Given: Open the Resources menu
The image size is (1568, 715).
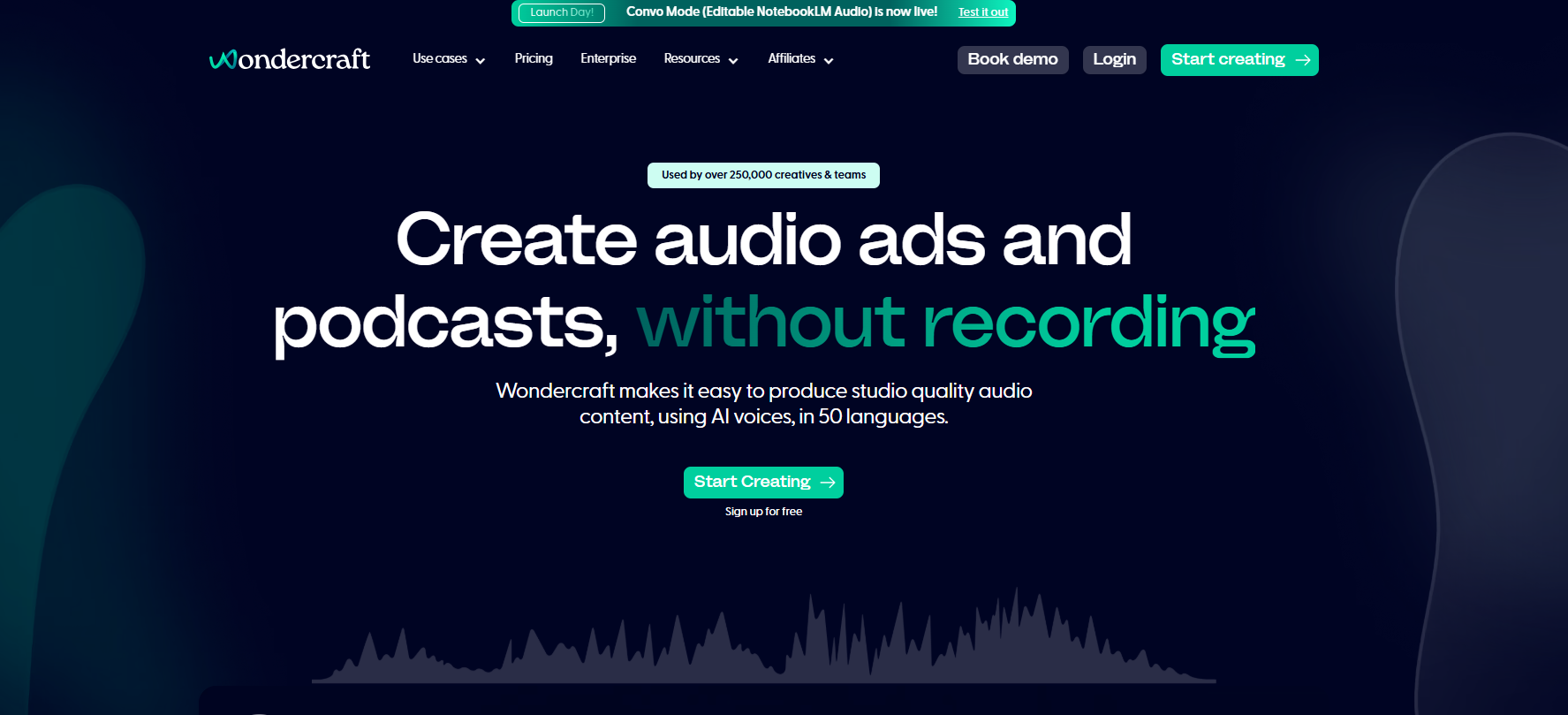Looking at the screenshot, I should tap(701, 59).
